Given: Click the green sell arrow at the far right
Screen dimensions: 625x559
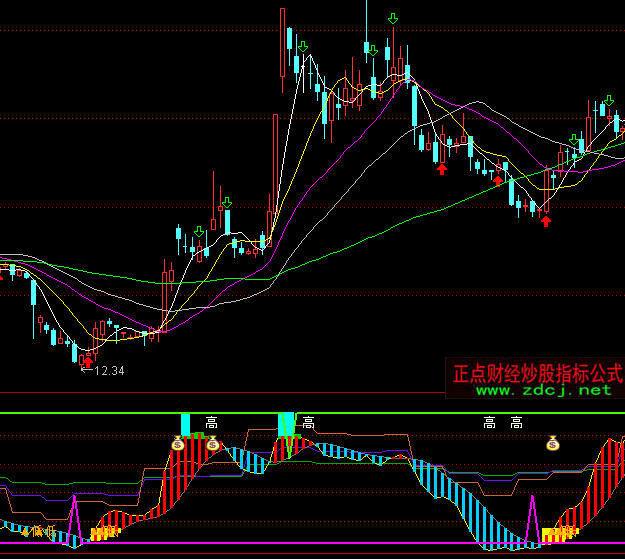Looking at the screenshot, I should pyautogui.click(x=608, y=100).
